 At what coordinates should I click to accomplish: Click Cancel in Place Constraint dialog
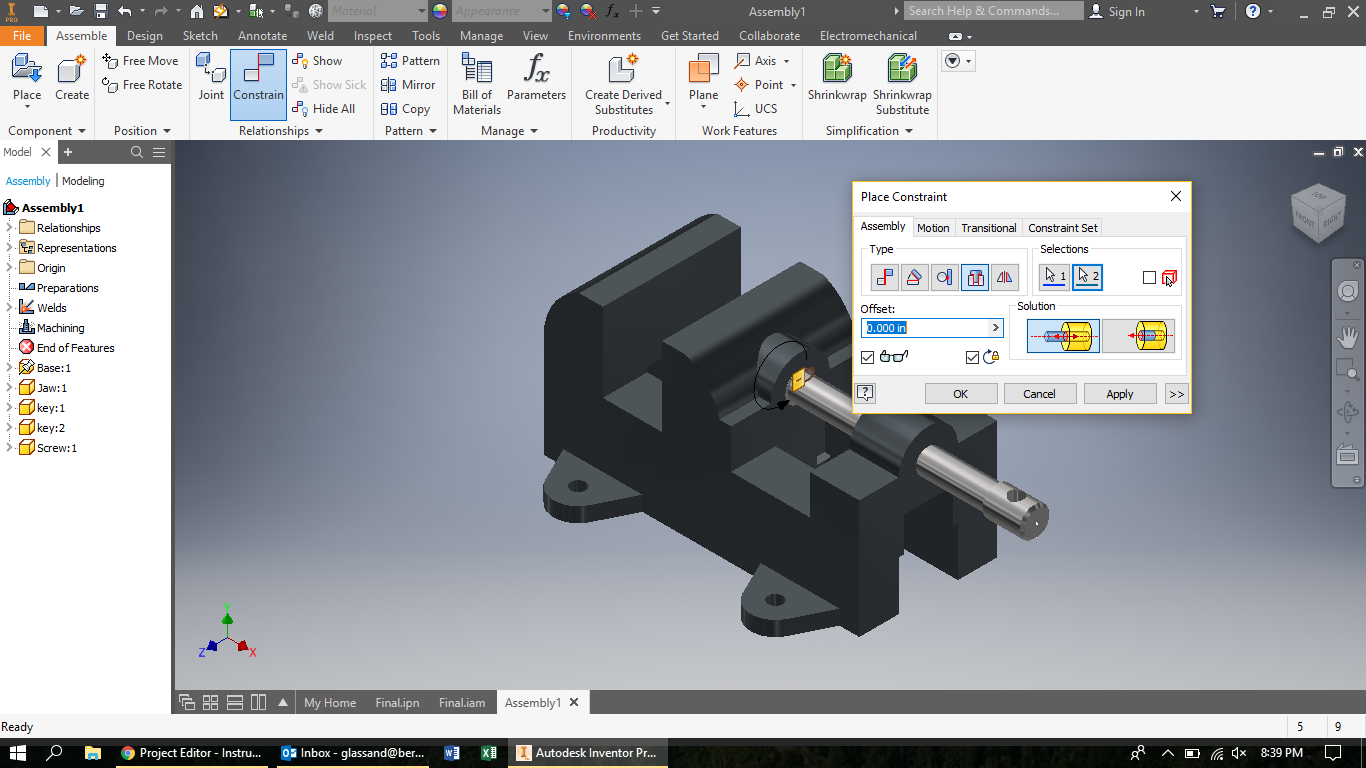point(1040,394)
